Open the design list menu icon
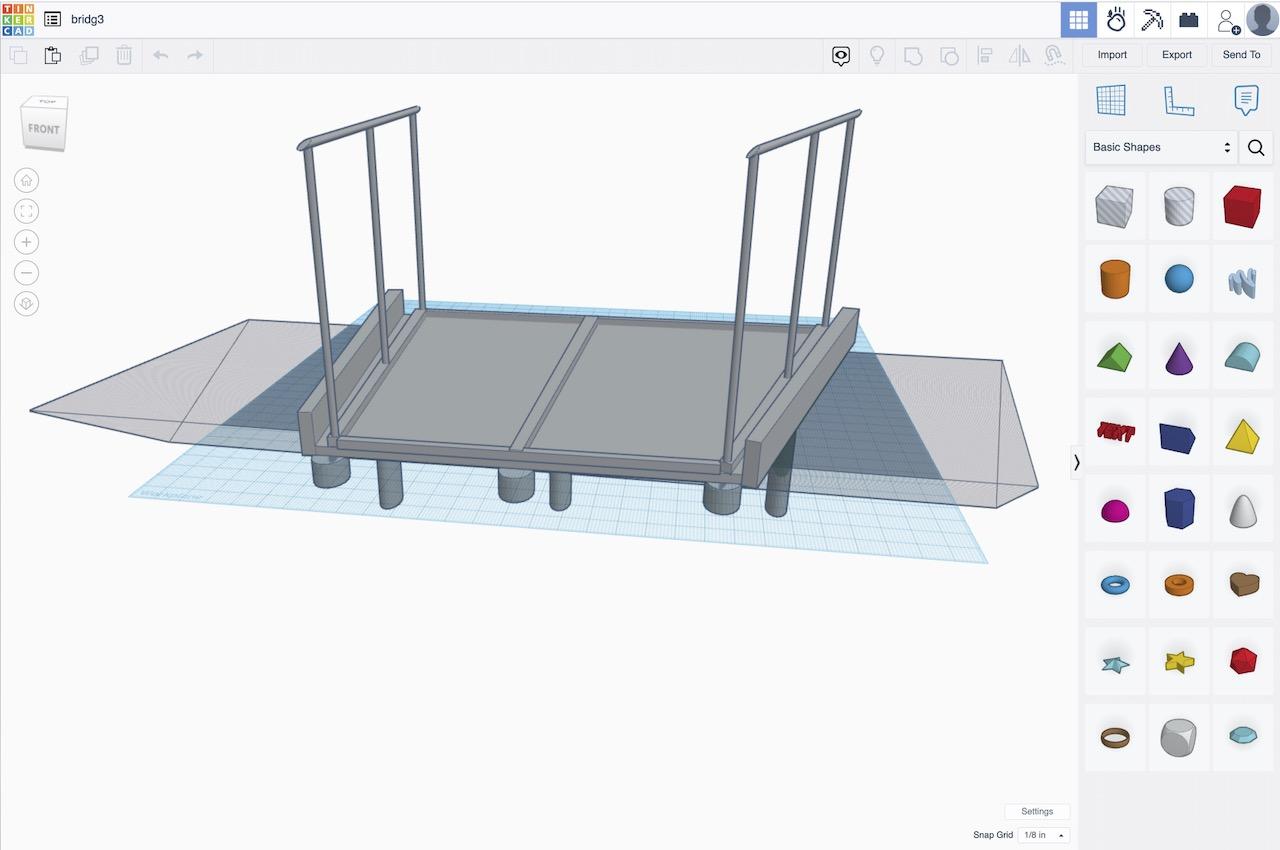The width and height of the screenshot is (1280, 850). click(x=53, y=19)
